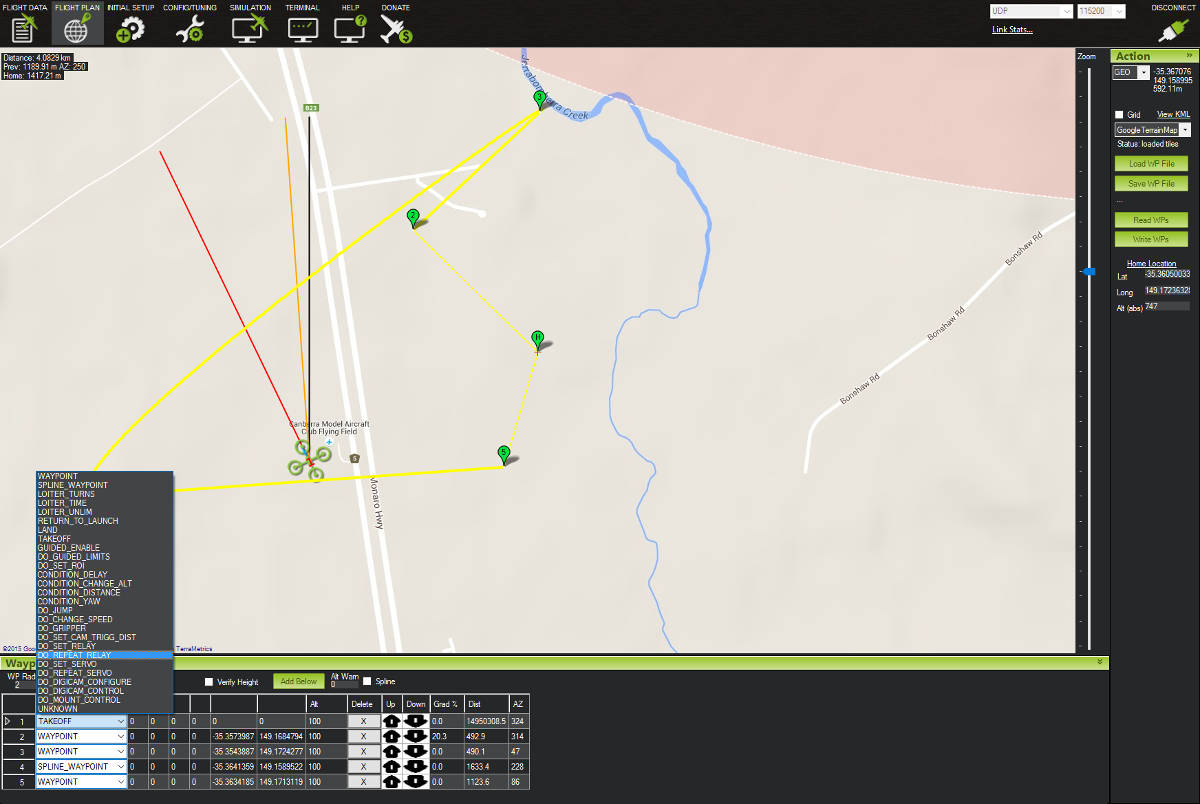
Task: Select DO_REPEAT_RELAY from command list
Action: pos(75,655)
